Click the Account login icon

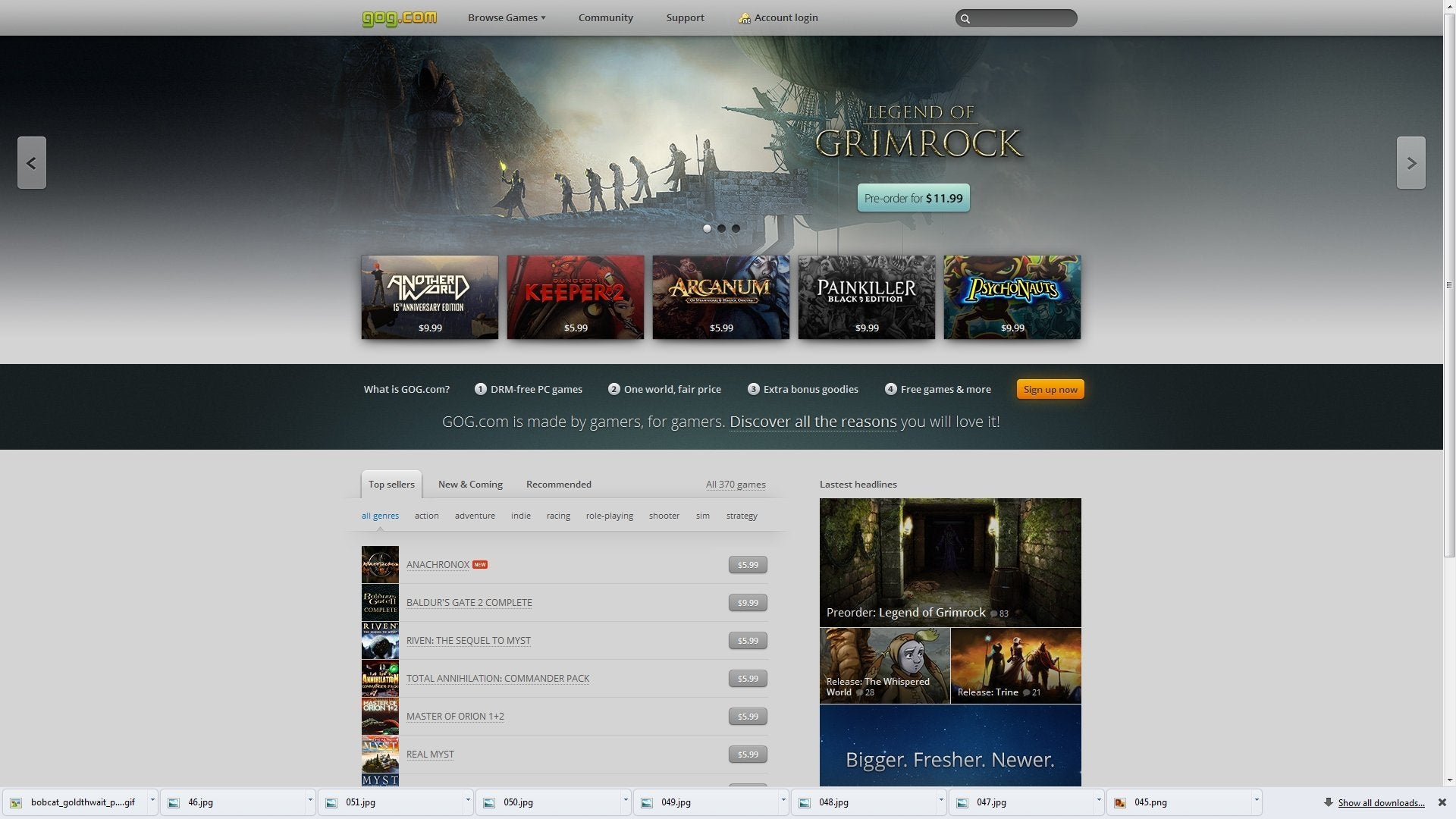[x=744, y=17]
